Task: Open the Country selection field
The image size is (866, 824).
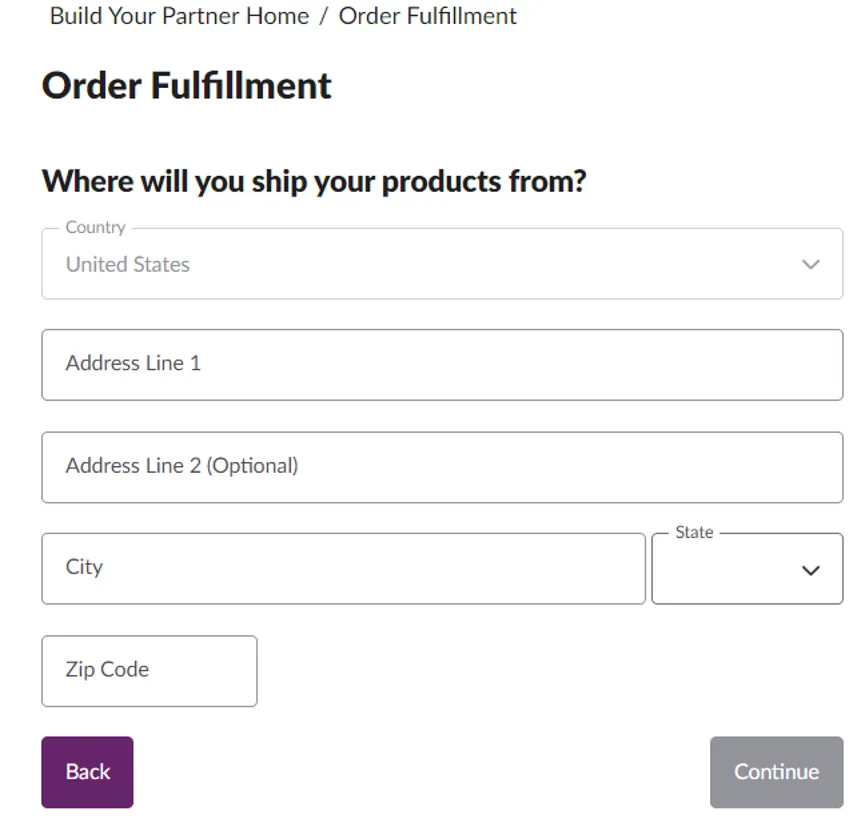Action: coord(441,265)
